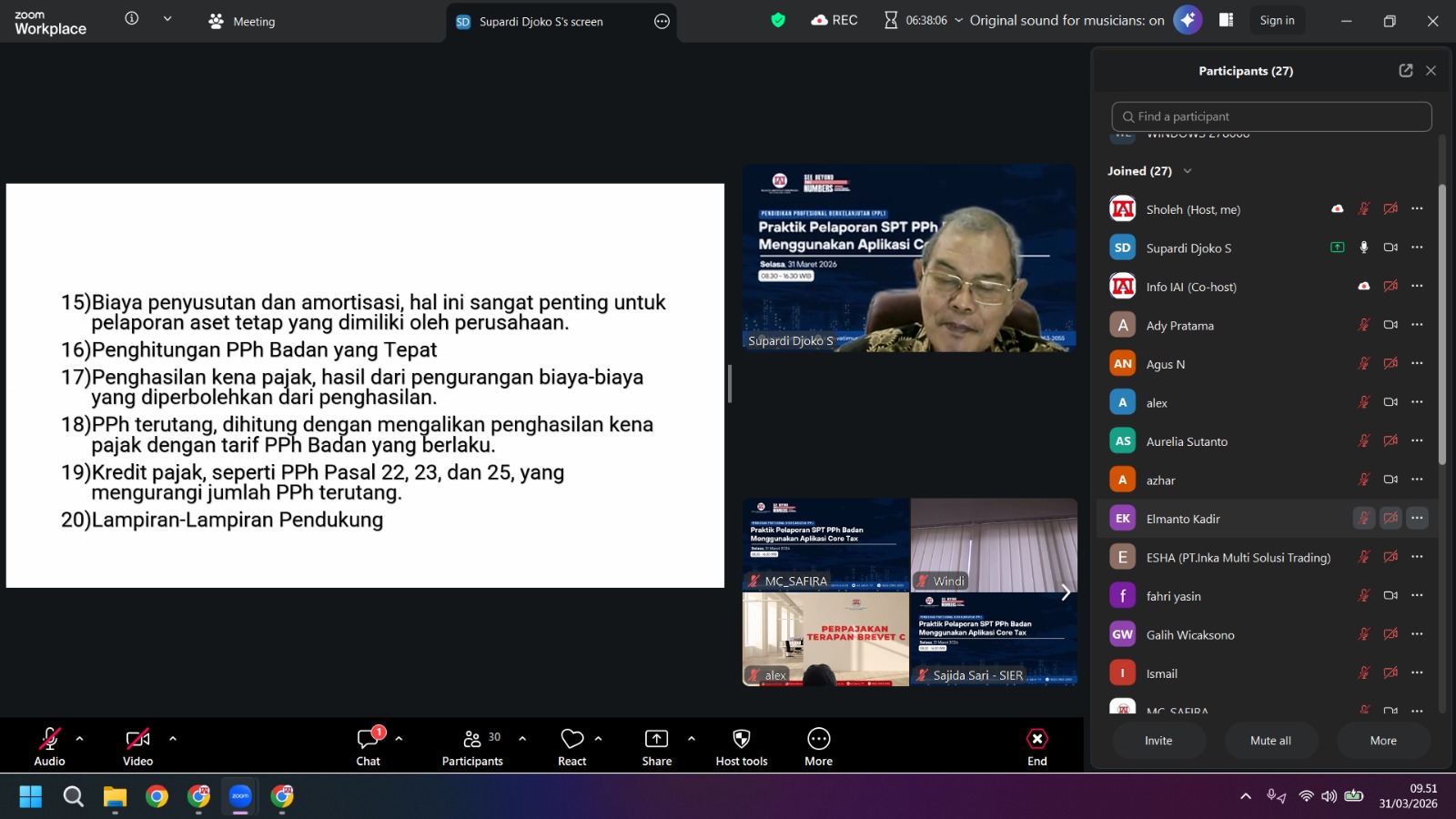Unmute your microphone with Audio button
The height and width of the screenshot is (819, 1456).
point(49,746)
